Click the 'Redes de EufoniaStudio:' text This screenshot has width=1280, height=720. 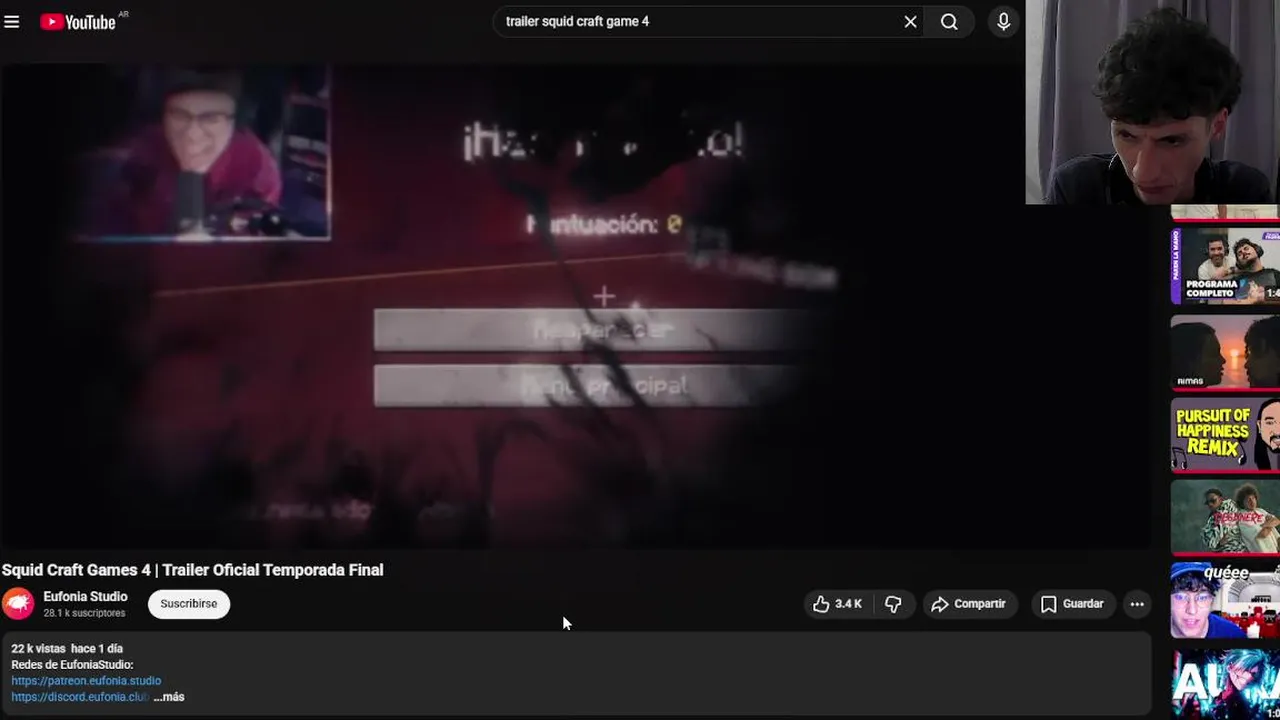(72, 665)
